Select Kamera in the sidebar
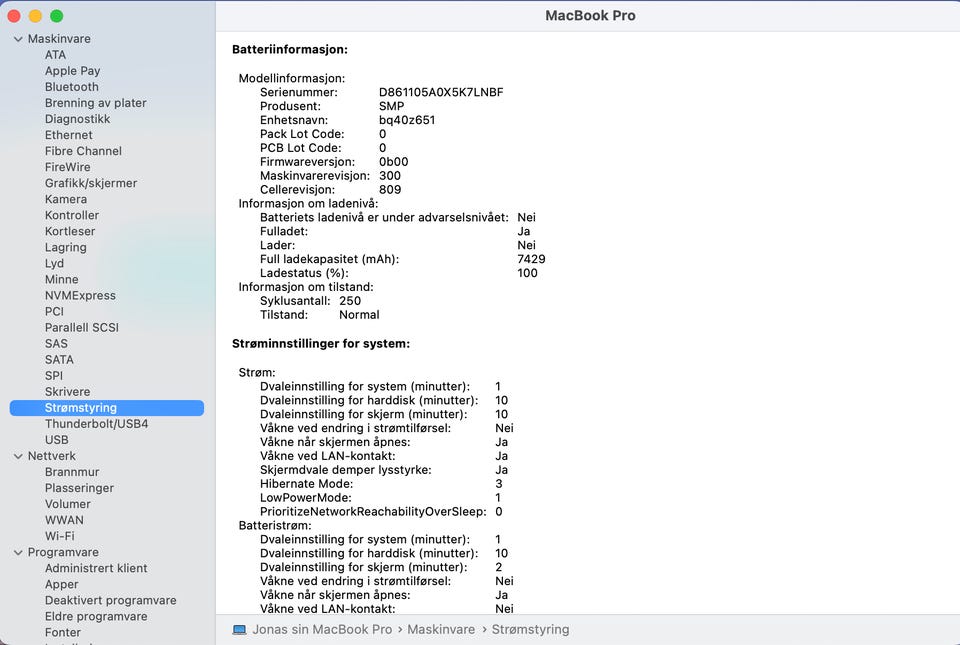Viewport: 960px width, 645px height. 66,199
